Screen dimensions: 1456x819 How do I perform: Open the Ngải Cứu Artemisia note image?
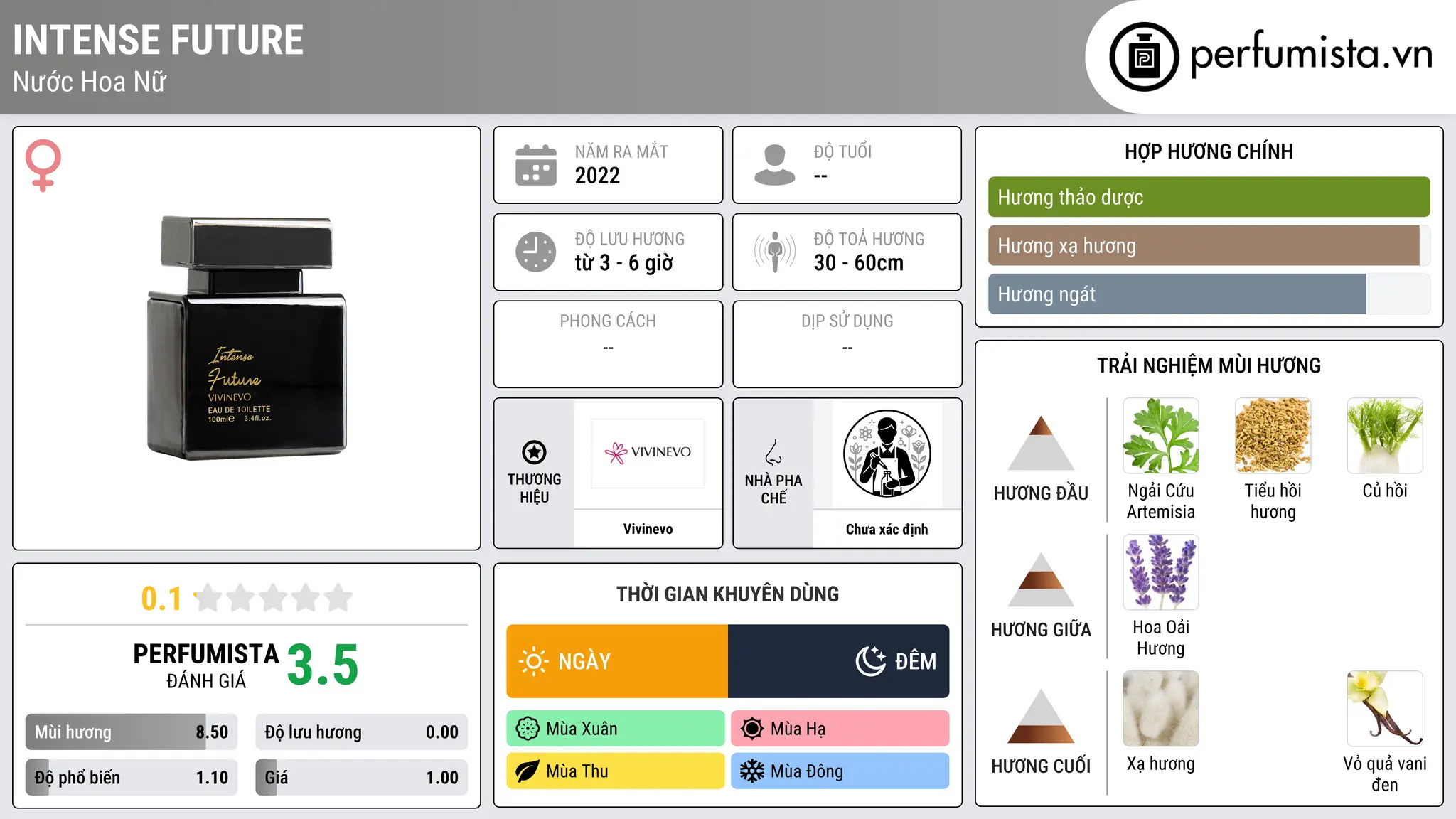coord(1161,436)
